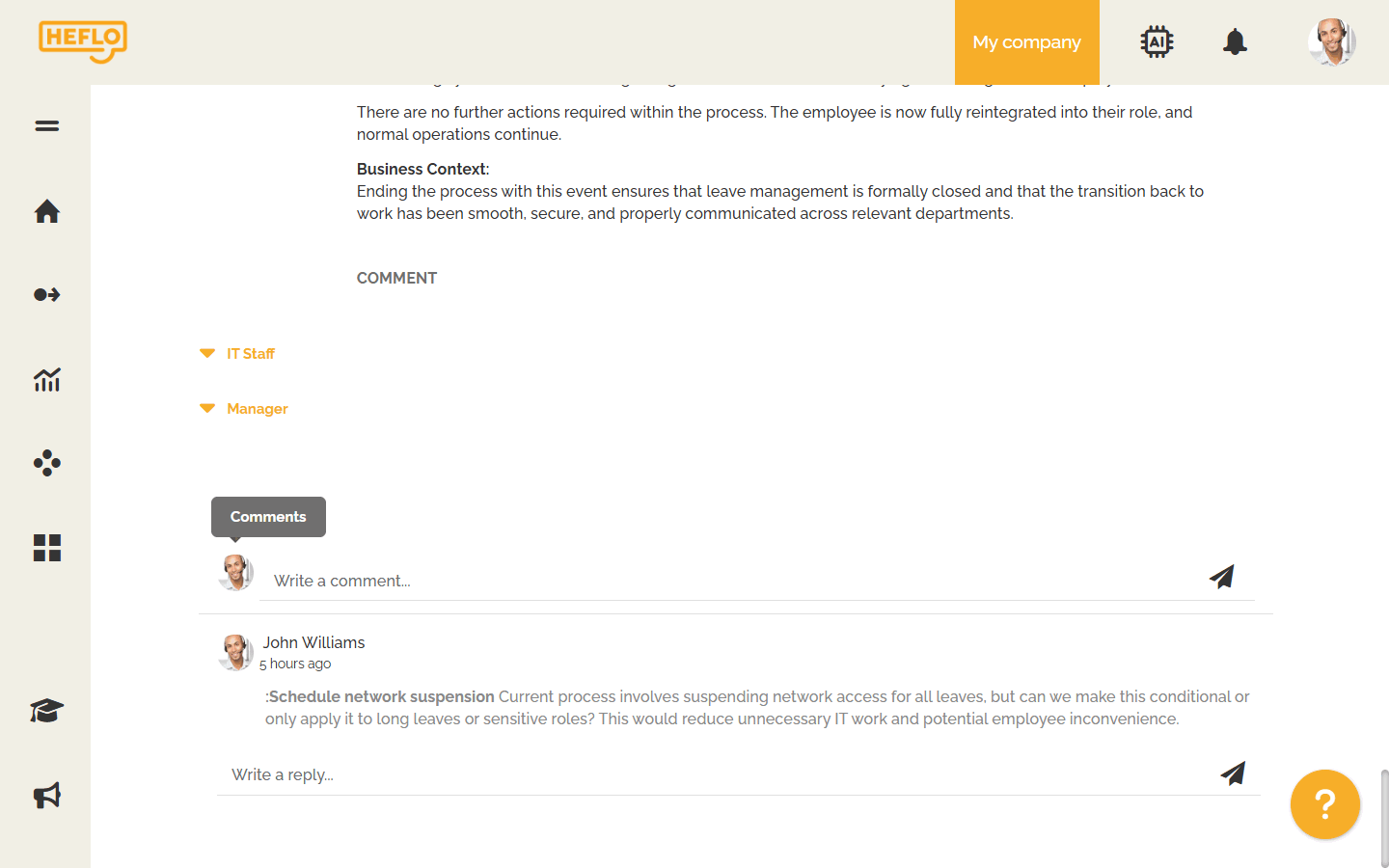Open the dashboard grid icon in sidebar
The width and height of the screenshot is (1389, 868).
click(46, 548)
